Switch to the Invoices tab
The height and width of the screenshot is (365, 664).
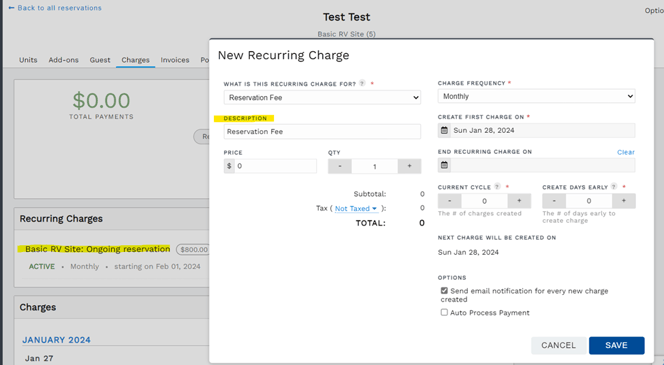point(174,60)
